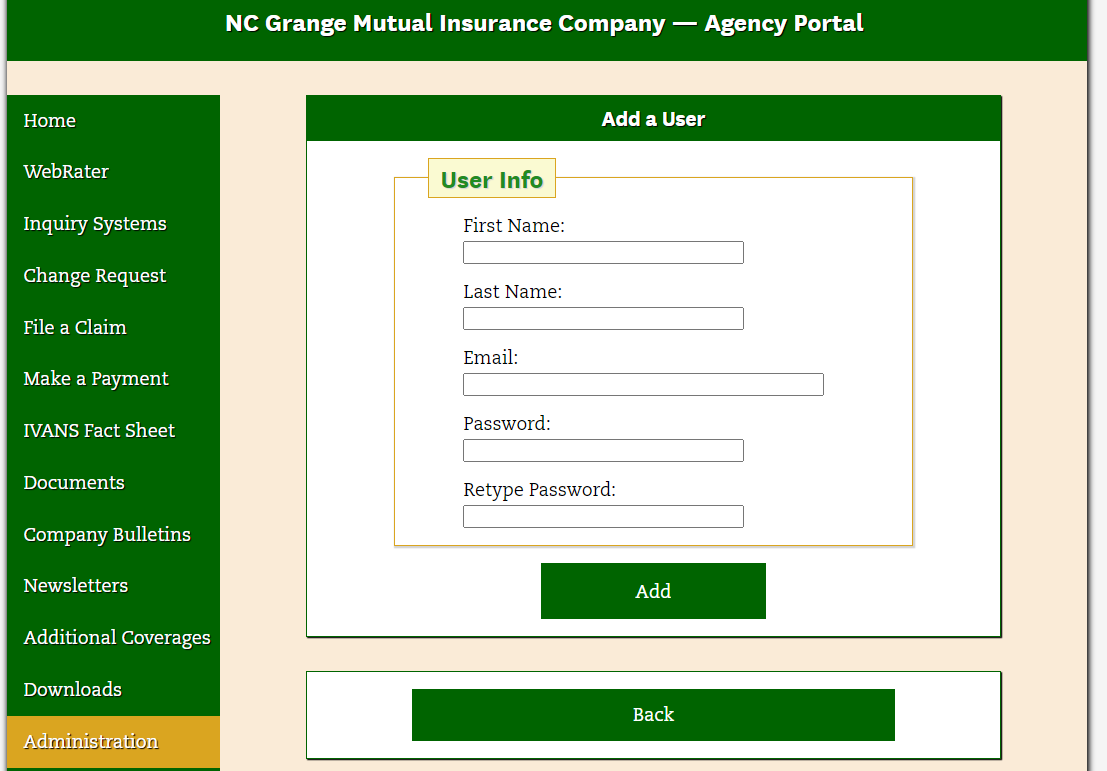
Task: Select Change Request in sidebar
Action: [95, 276]
